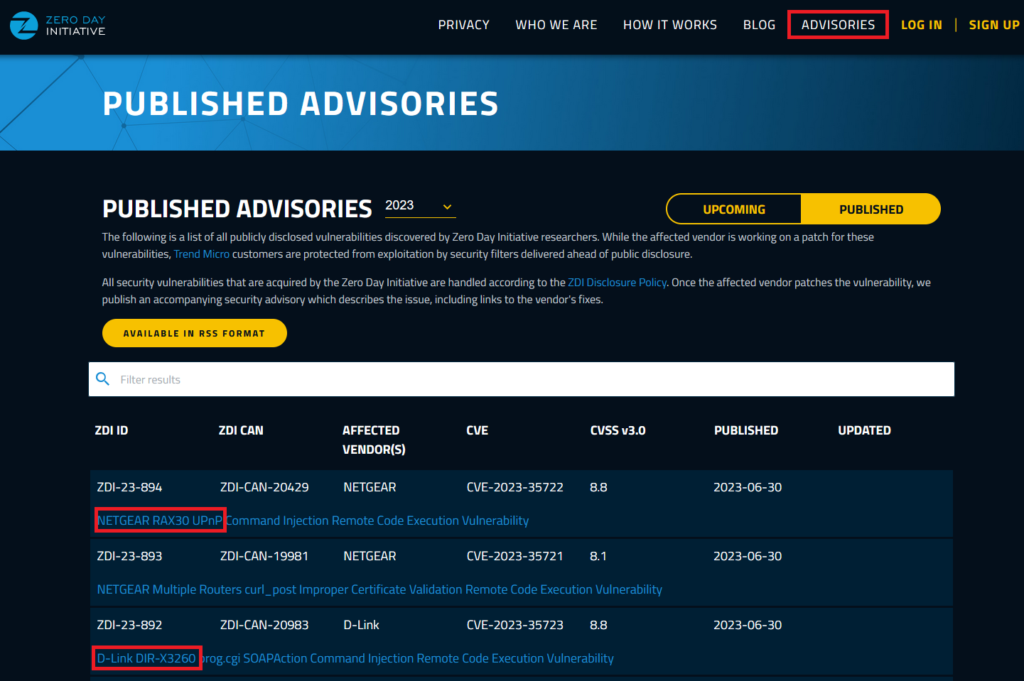The image size is (1024, 681).
Task: Visit the Blog section
Action: tap(759, 25)
